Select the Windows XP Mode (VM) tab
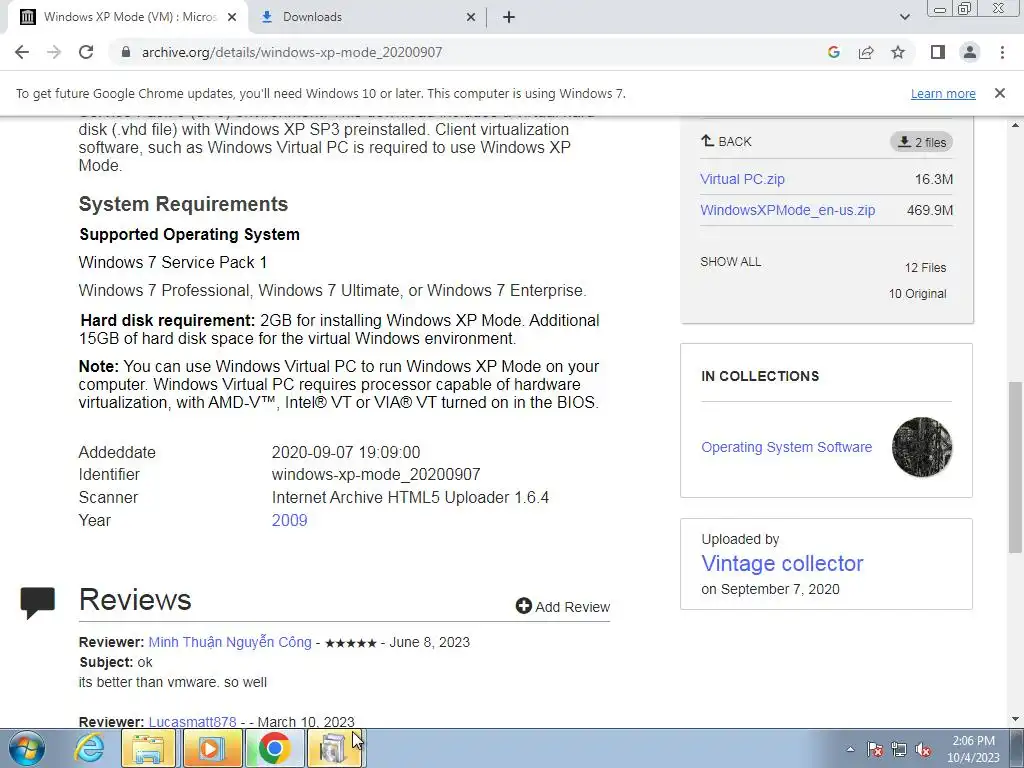This screenshot has width=1024, height=768. point(128,17)
